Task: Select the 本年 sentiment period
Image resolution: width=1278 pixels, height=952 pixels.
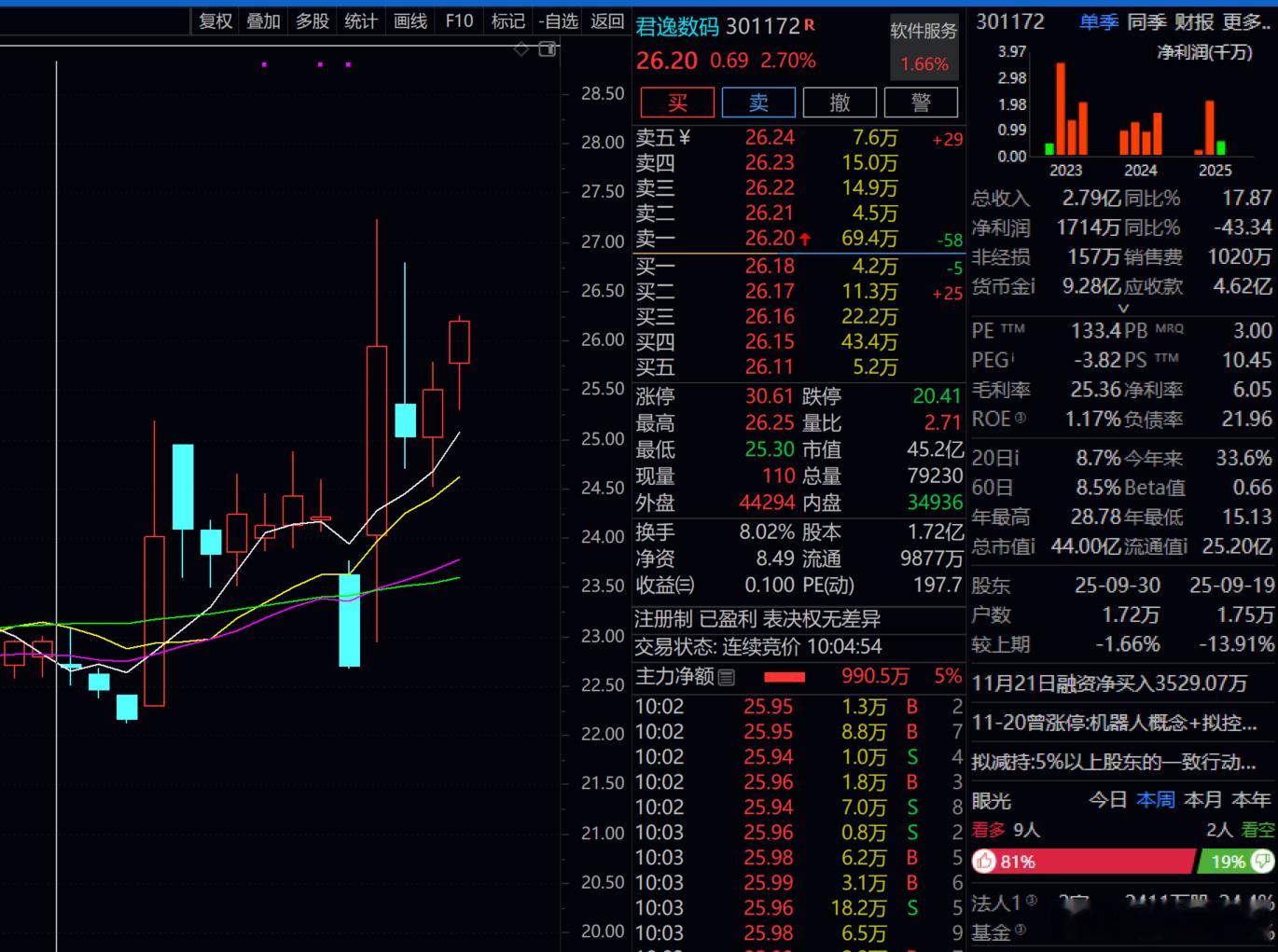Action: point(1250,800)
